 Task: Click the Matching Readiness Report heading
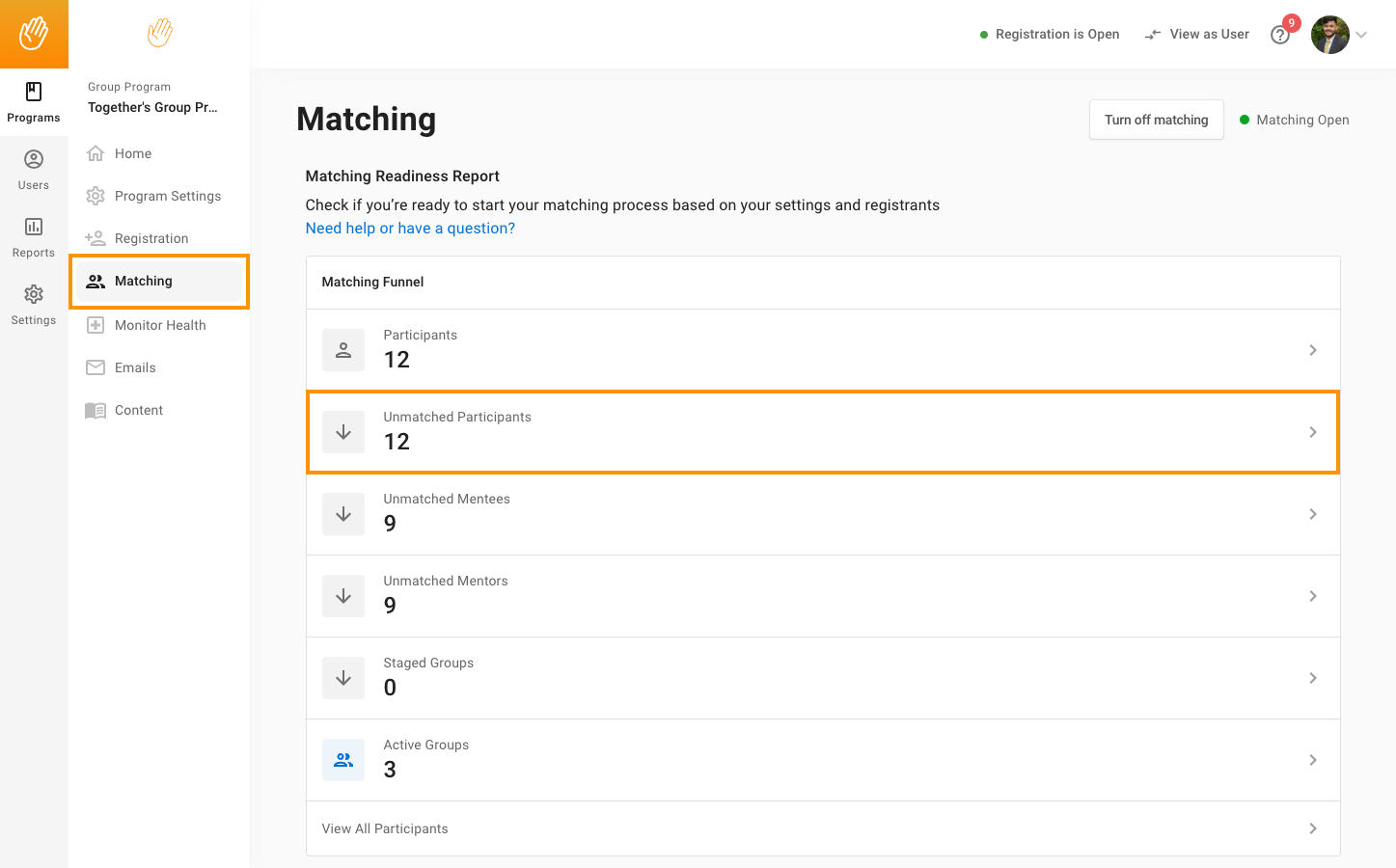point(402,176)
